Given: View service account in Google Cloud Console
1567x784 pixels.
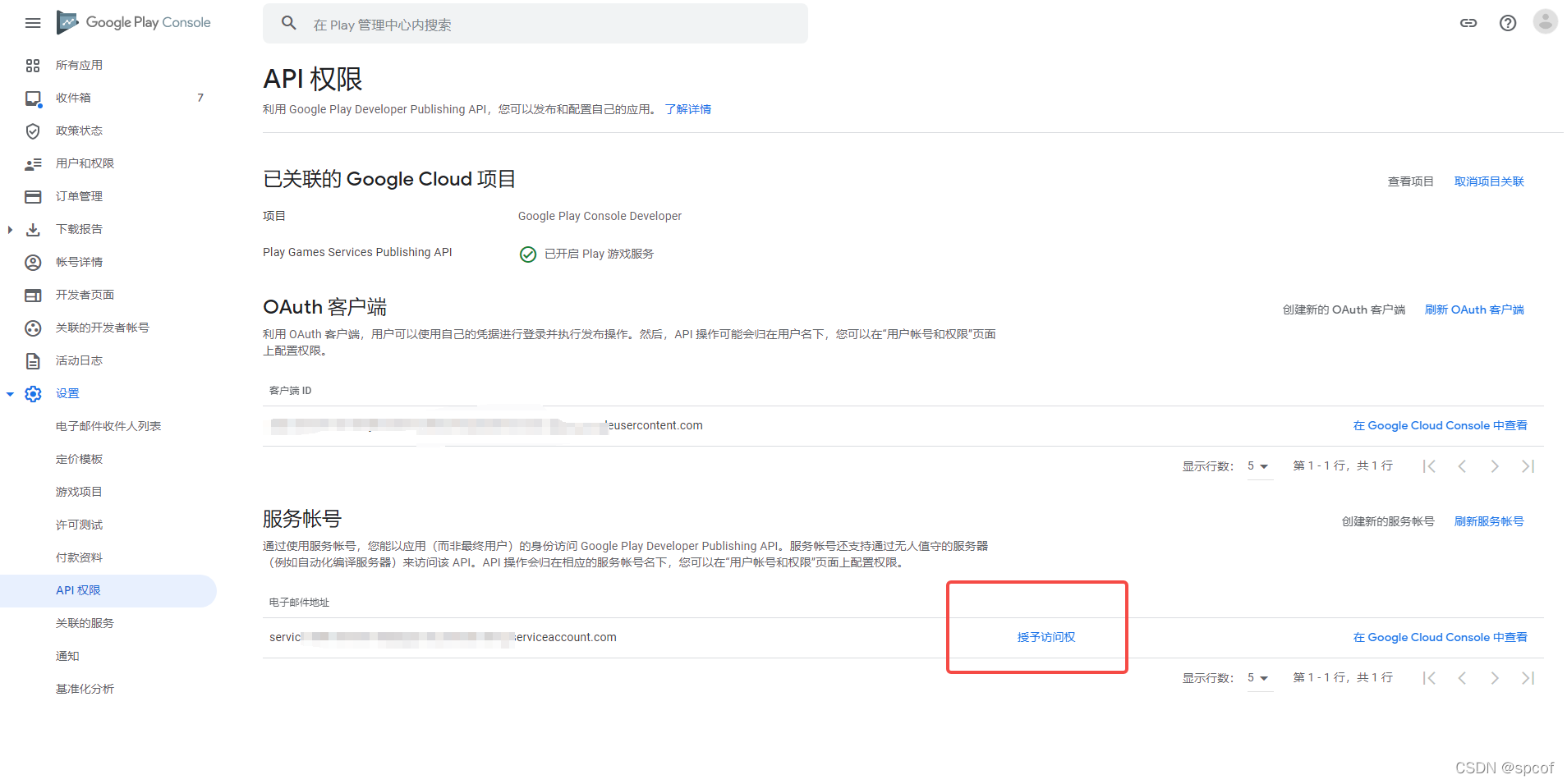Looking at the screenshot, I should (1440, 637).
